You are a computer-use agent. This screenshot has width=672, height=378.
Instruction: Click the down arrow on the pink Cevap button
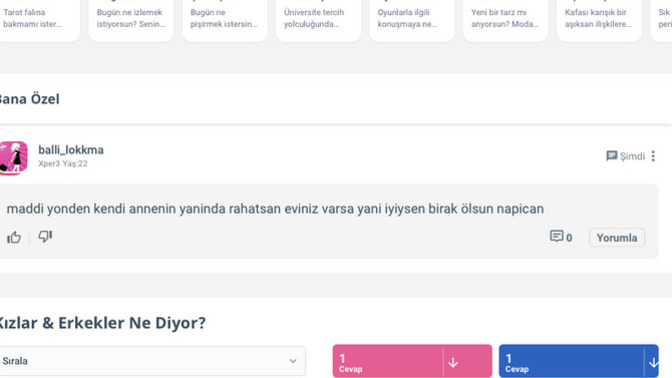tap(453, 363)
